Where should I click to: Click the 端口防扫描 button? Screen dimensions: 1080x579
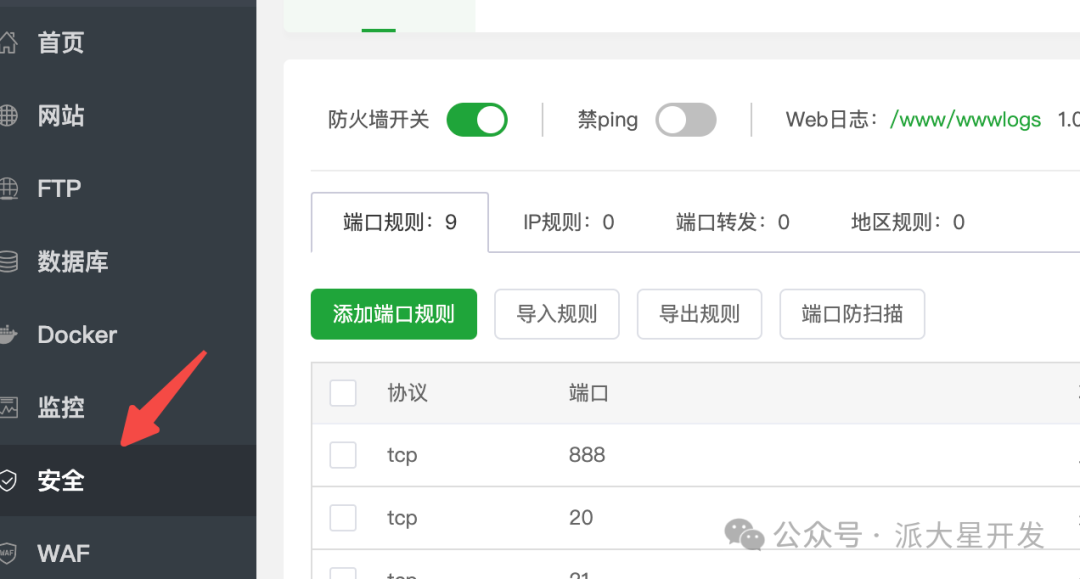(x=852, y=314)
